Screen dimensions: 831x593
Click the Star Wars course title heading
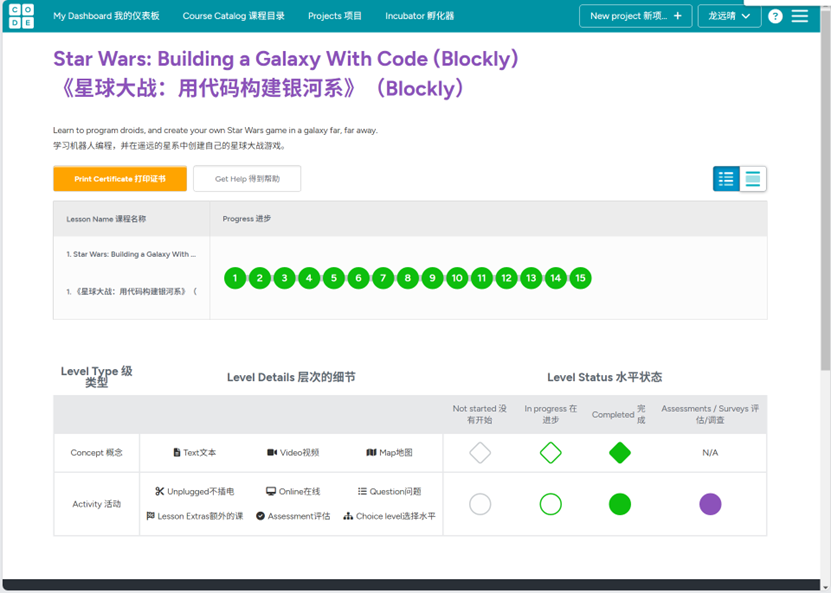coord(286,74)
